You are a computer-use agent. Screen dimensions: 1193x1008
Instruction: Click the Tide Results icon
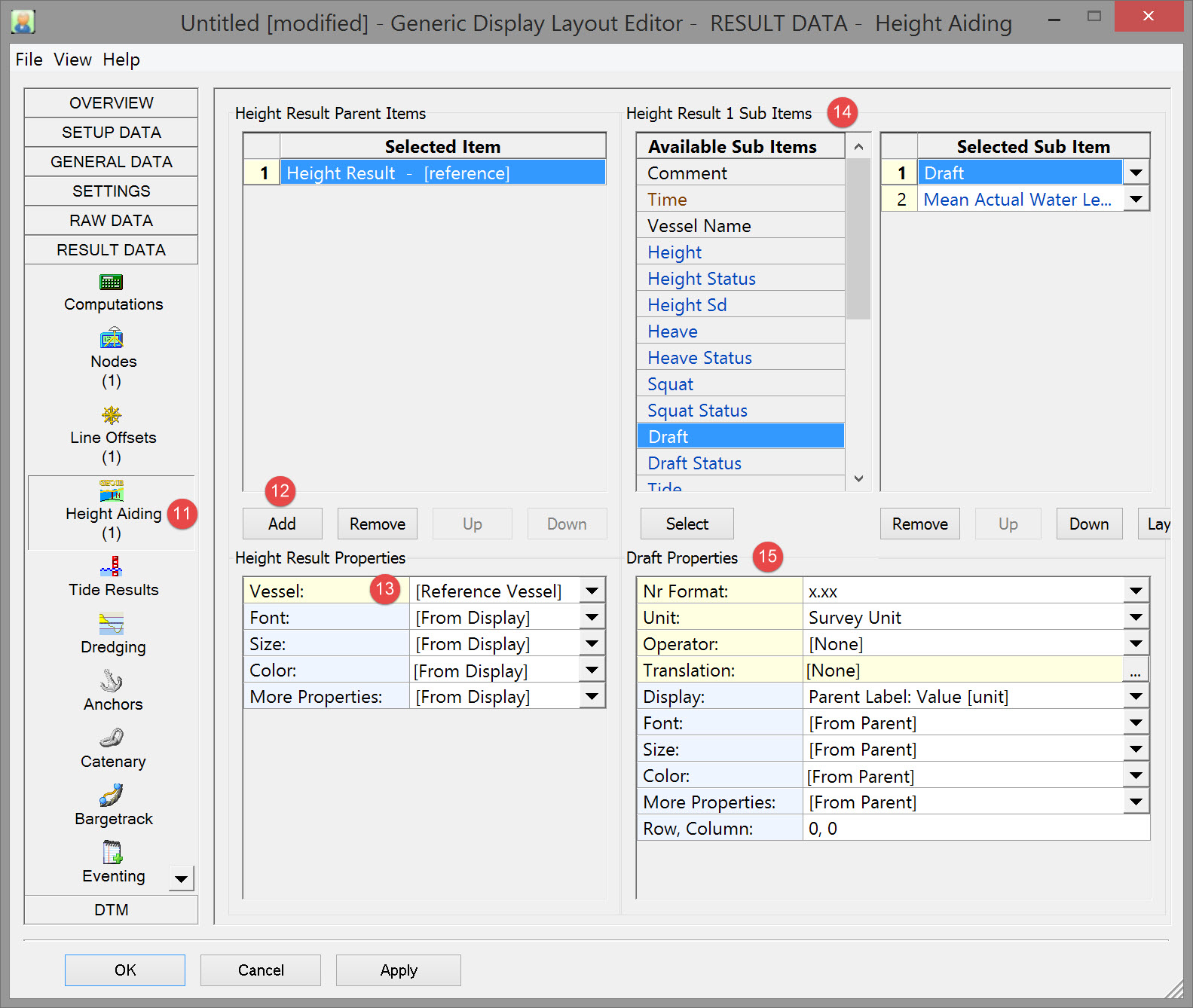(x=112, y=567)
